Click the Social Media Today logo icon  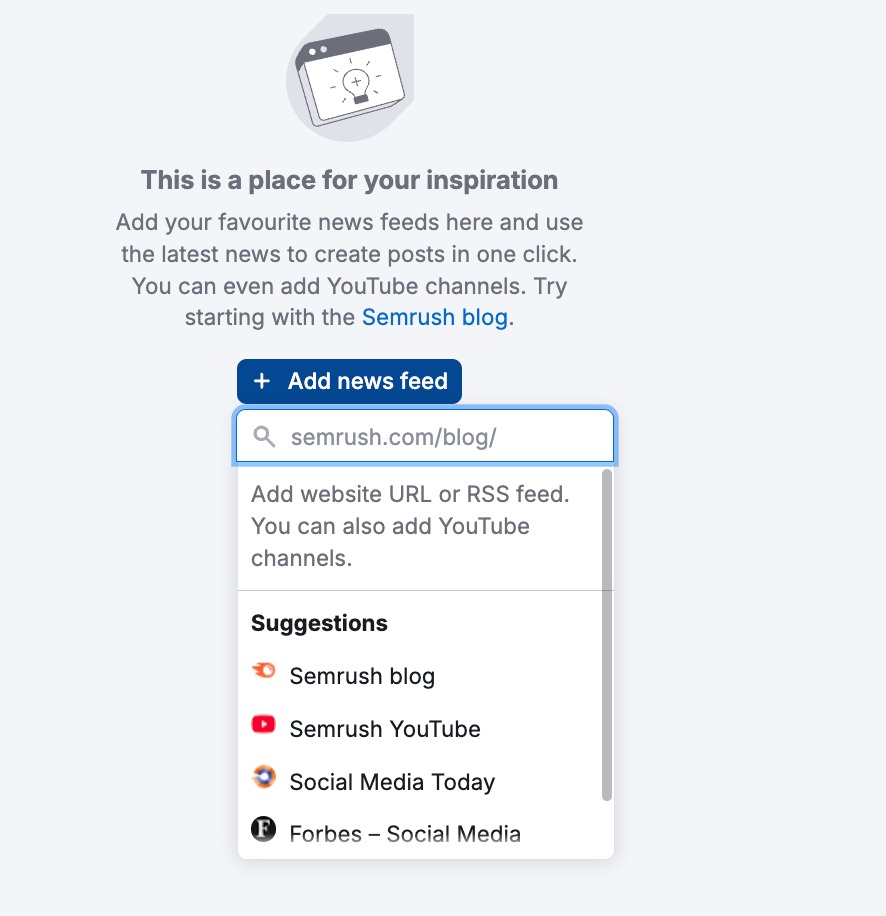(264, 777)
